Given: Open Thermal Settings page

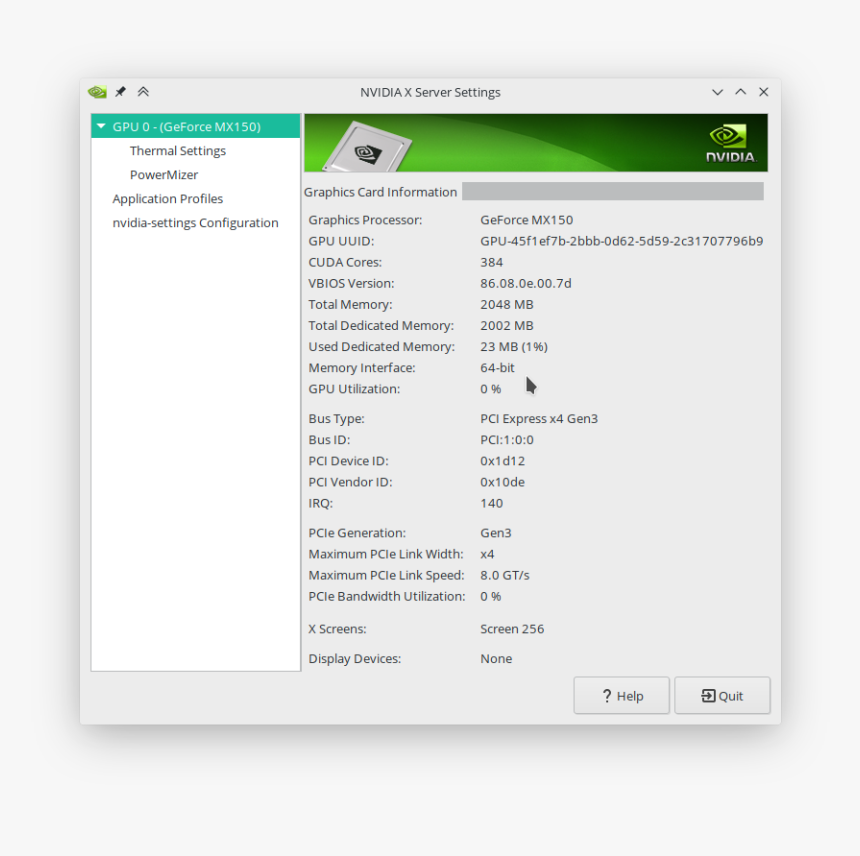Looking at the screenshot, I should [178, 151].
